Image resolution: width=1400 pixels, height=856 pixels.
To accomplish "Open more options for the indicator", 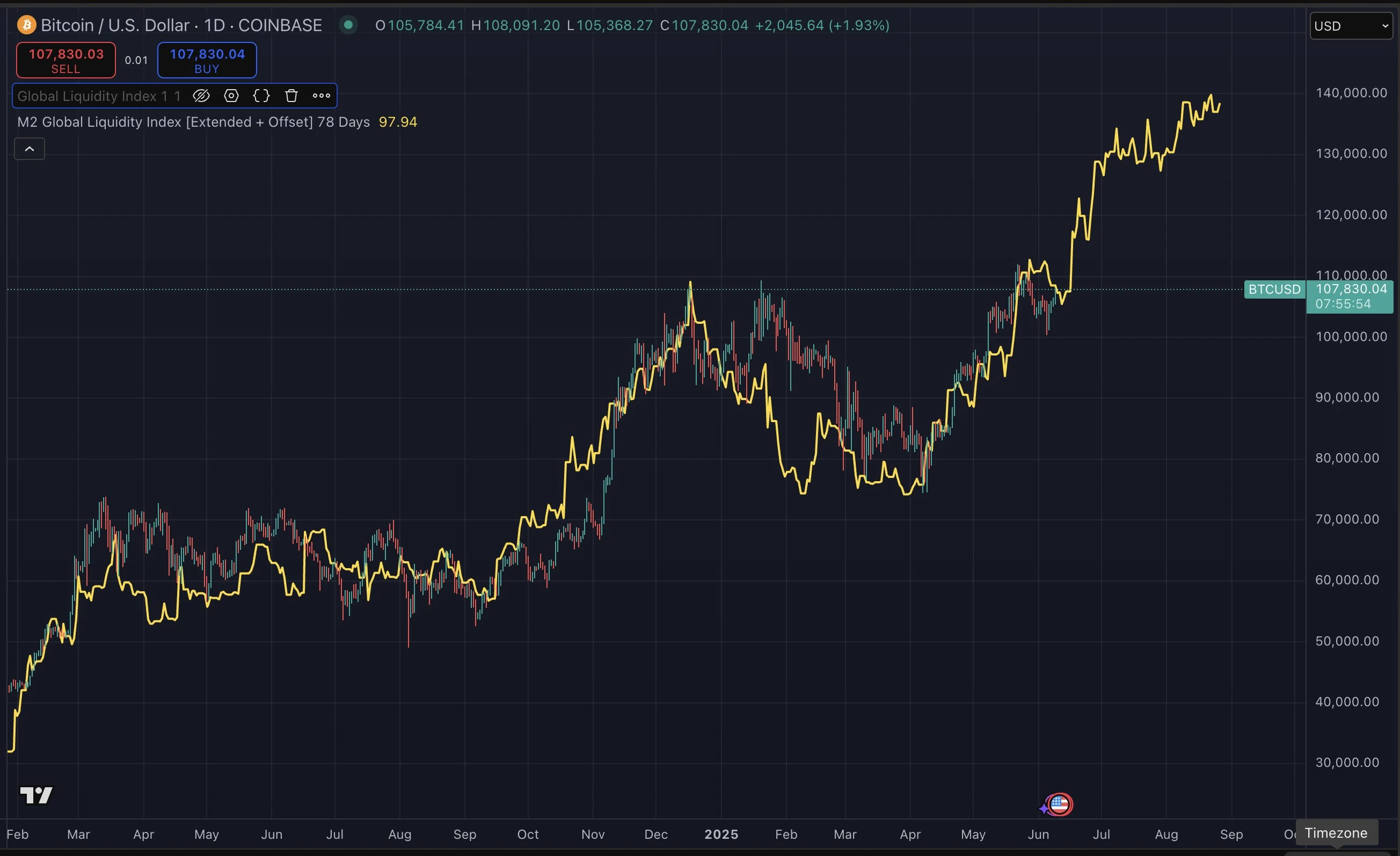I will 321,96.
